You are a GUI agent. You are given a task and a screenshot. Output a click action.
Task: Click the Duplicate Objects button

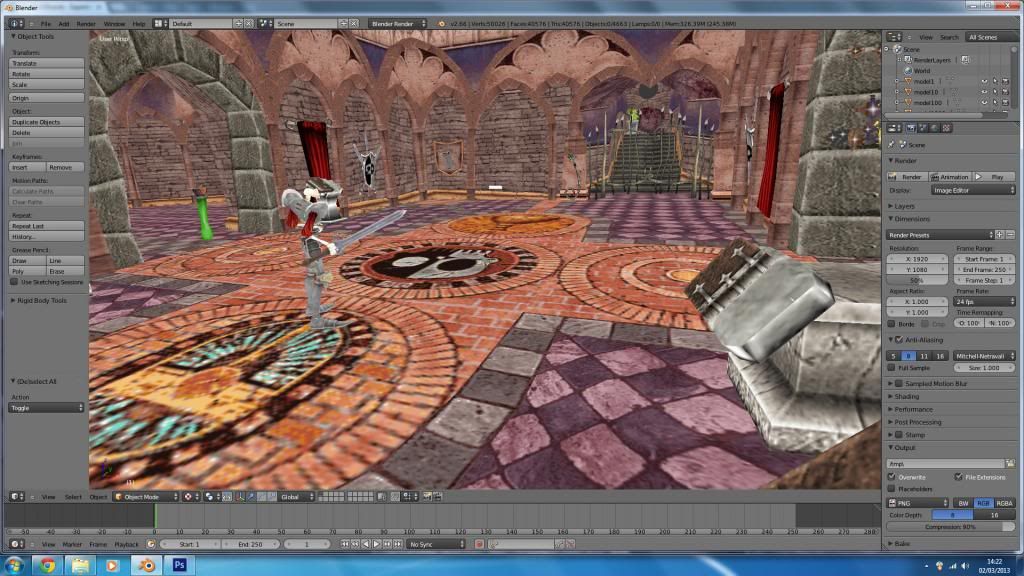tap(46, 122)
